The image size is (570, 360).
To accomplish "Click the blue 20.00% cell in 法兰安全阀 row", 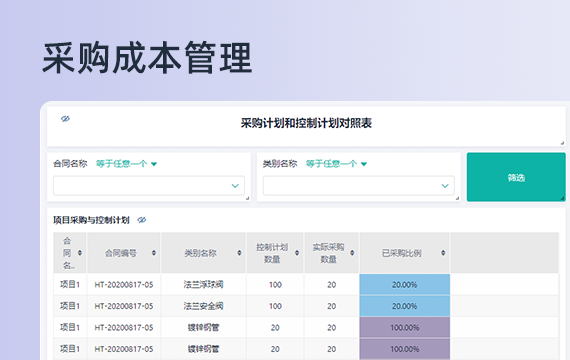I will tap(405, 306).
